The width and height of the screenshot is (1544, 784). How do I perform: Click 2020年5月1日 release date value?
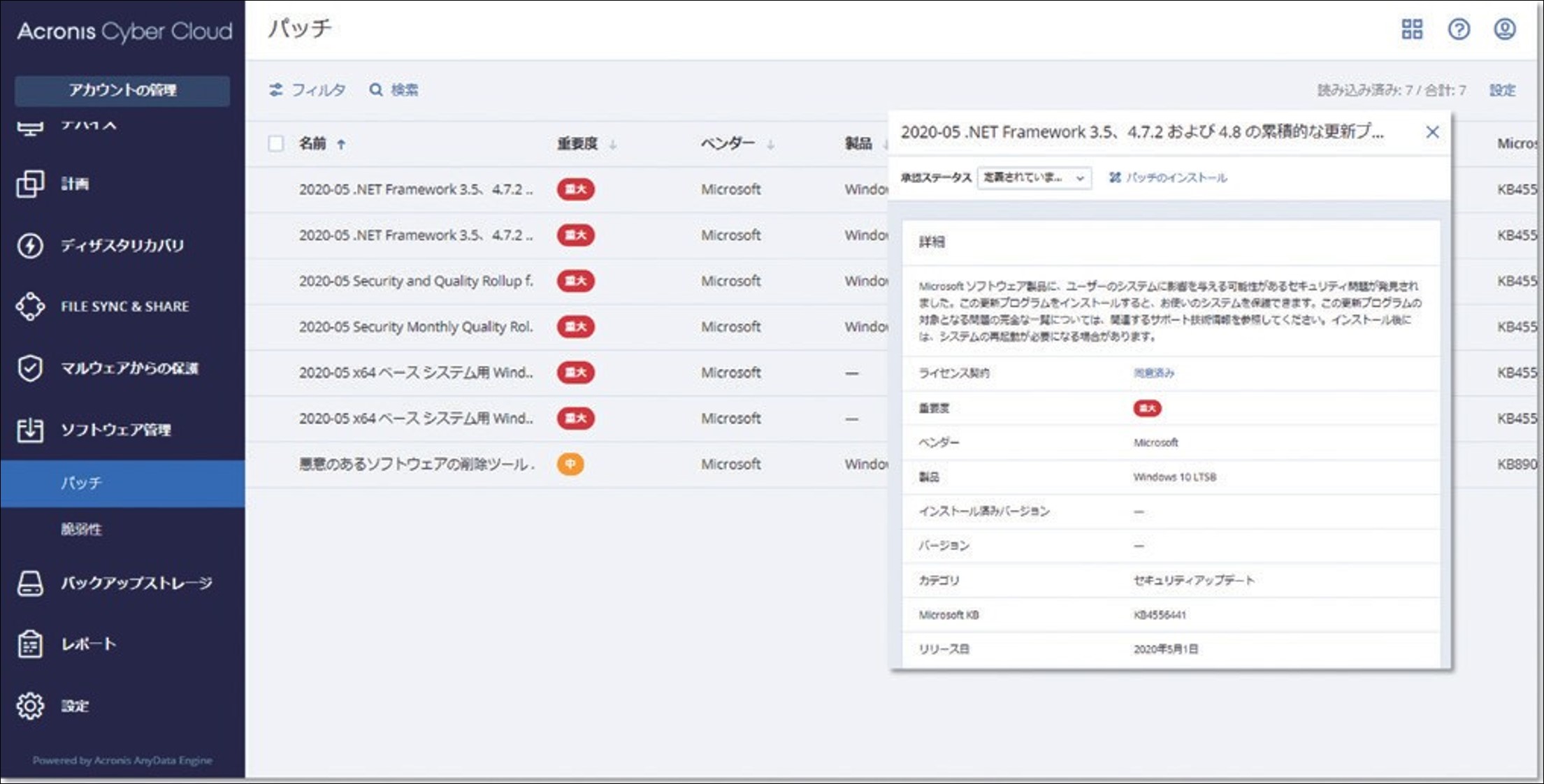click(x=1166, y=649)
